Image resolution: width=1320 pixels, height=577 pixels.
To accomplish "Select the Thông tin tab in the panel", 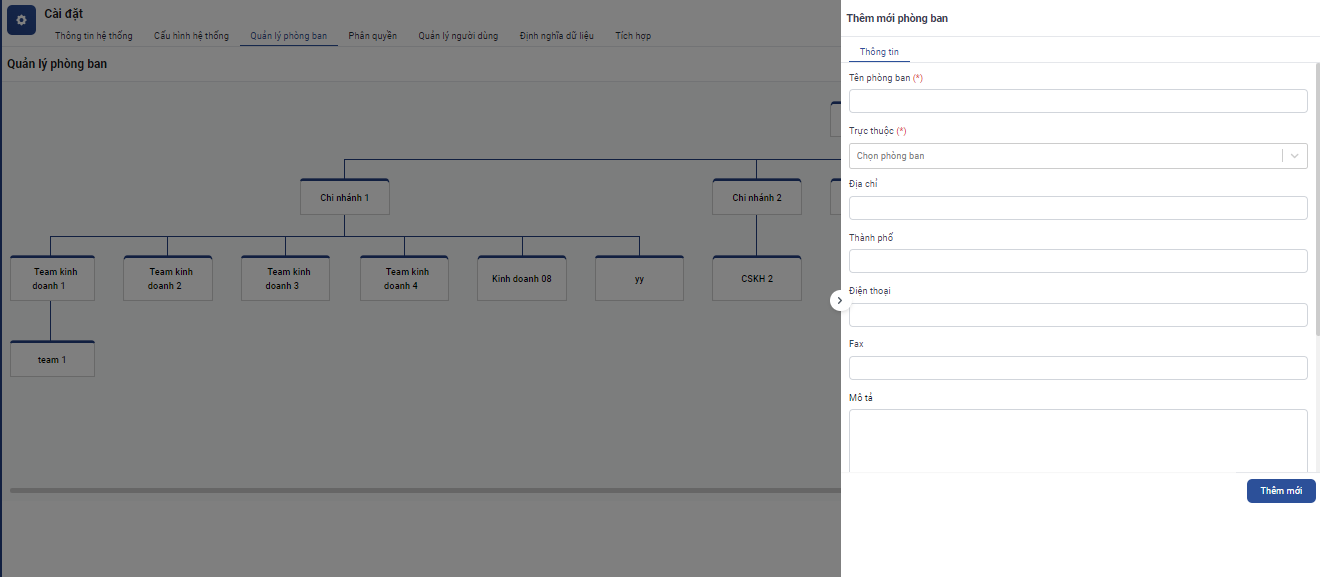I will coord(879,52).
